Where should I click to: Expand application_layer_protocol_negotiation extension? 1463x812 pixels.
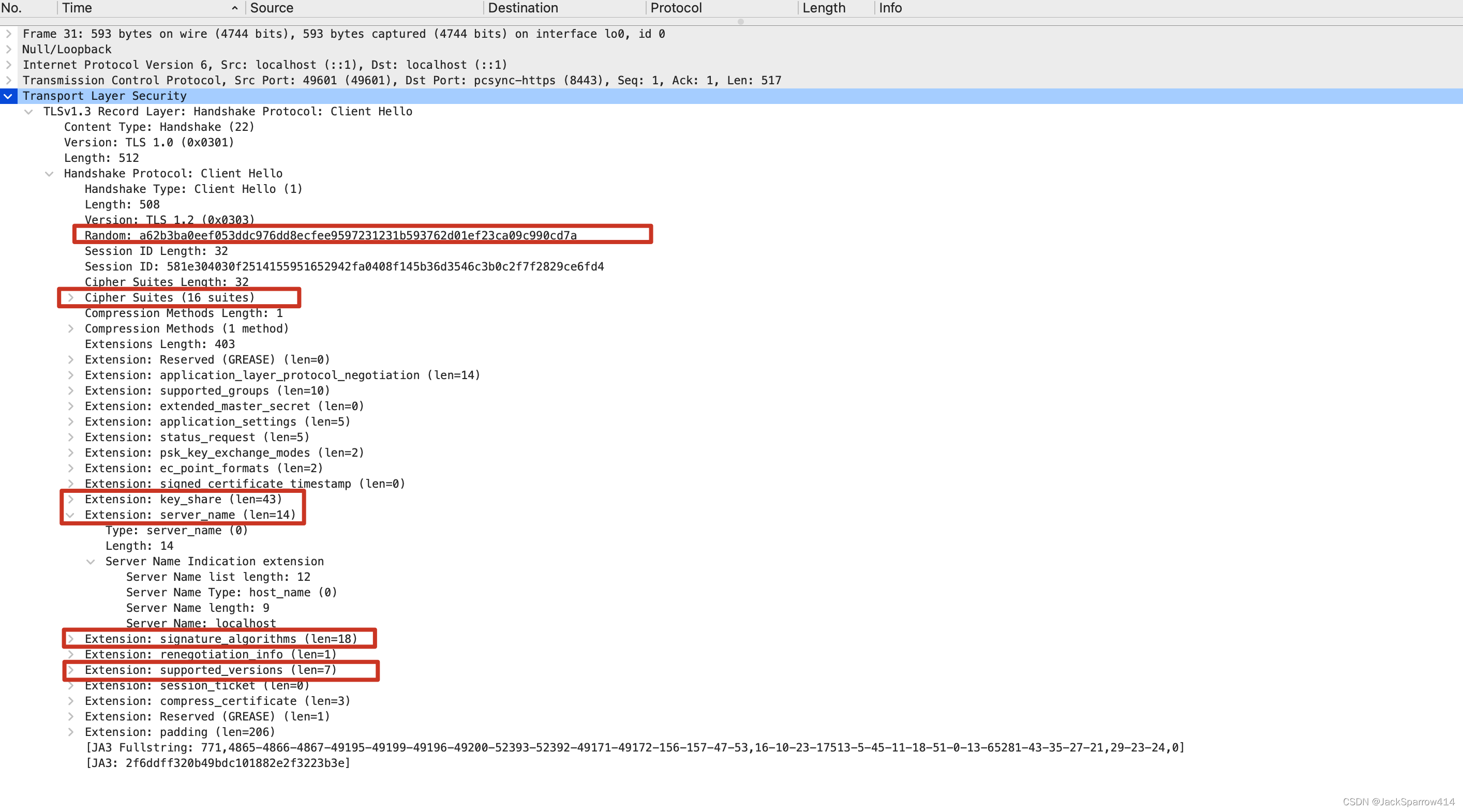[70, 375]
